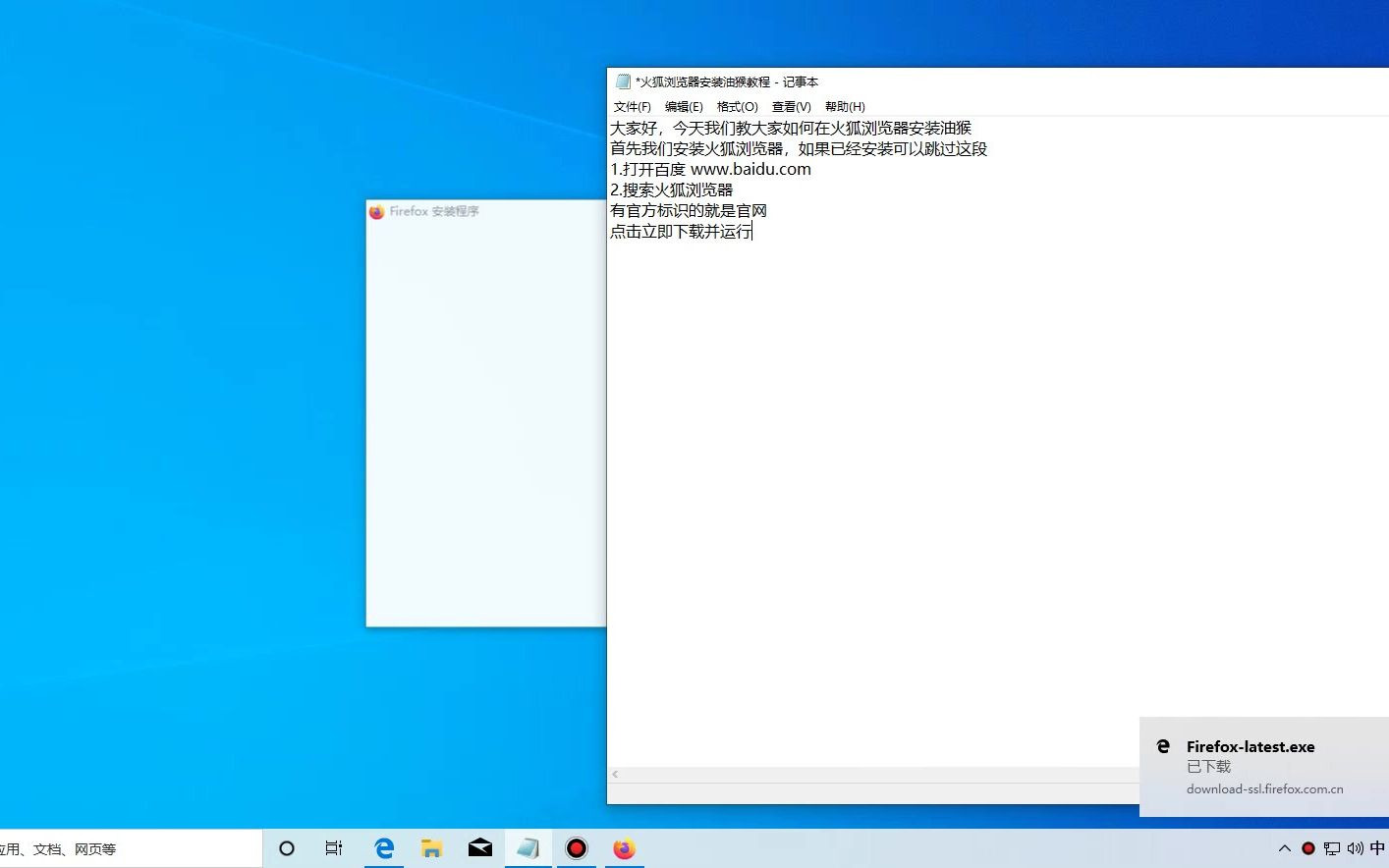Click the Notepad icon in the title bar

[x=623, y=81]
